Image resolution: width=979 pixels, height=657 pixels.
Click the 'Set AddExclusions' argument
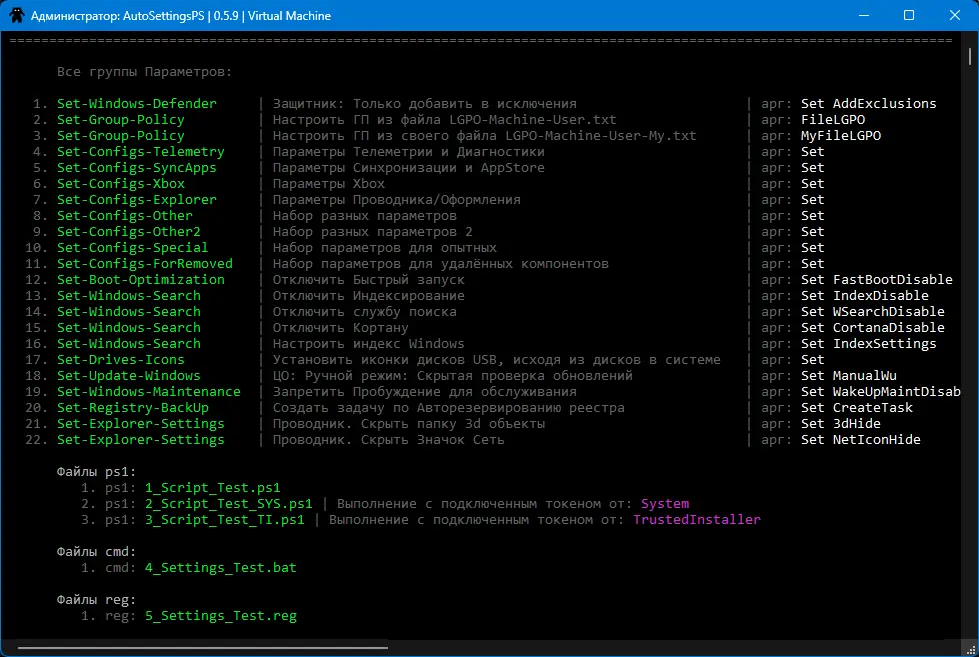[x=868, y=104]
